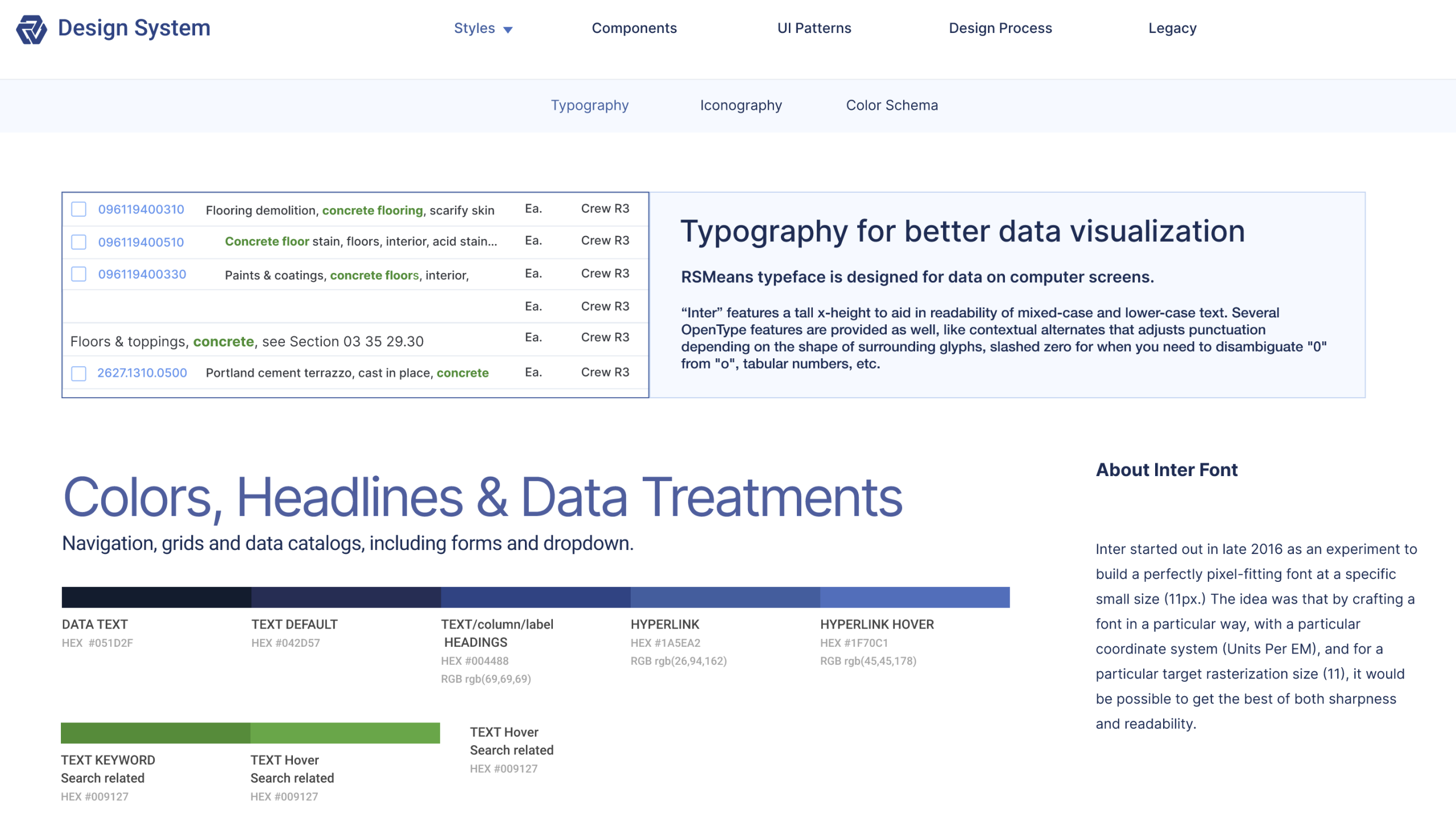Toggle checkbox next to 2627.1310.0500
Screen dimensions: 1456x835
tap(78, 373)
